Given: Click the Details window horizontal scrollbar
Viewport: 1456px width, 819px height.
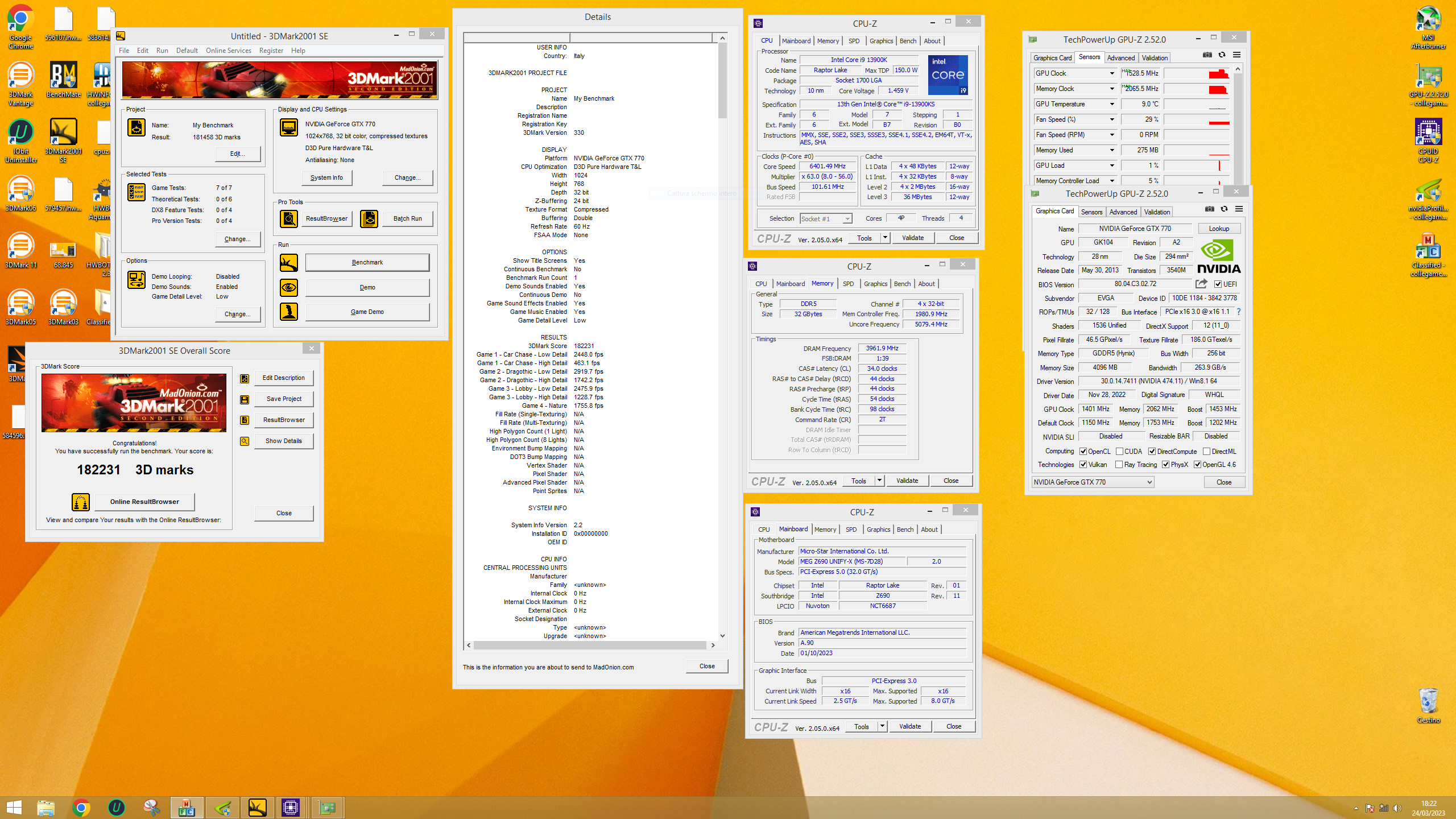Looking at the screenshot, I should [590, 646].
